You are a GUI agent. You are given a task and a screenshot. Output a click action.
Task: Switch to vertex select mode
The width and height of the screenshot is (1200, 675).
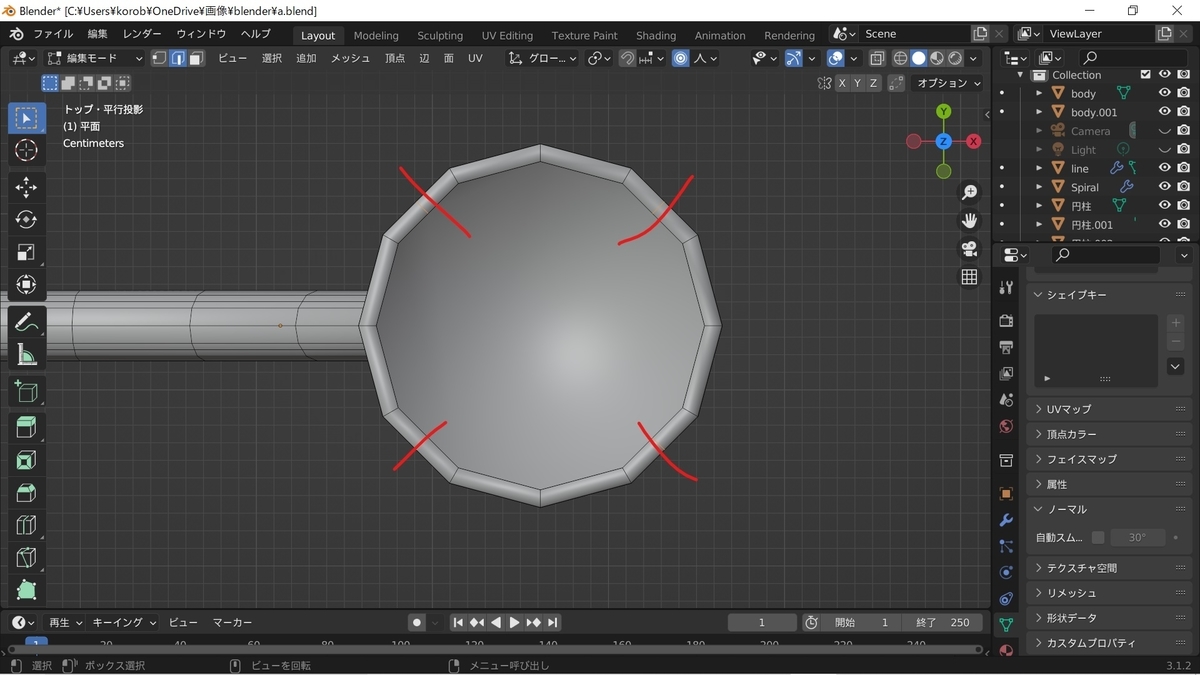(x=159, y=58)
